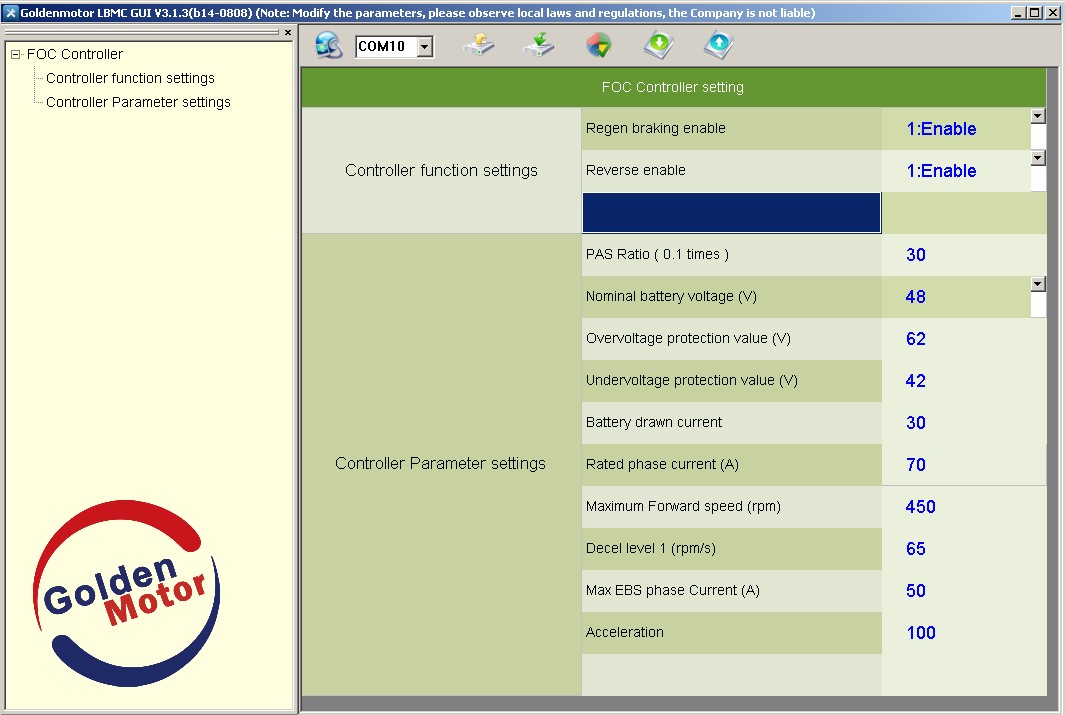Expand the Reverse enable dropdown arrow
The width and height of the screenshot is (1065, 715).
coord(1037,158)
